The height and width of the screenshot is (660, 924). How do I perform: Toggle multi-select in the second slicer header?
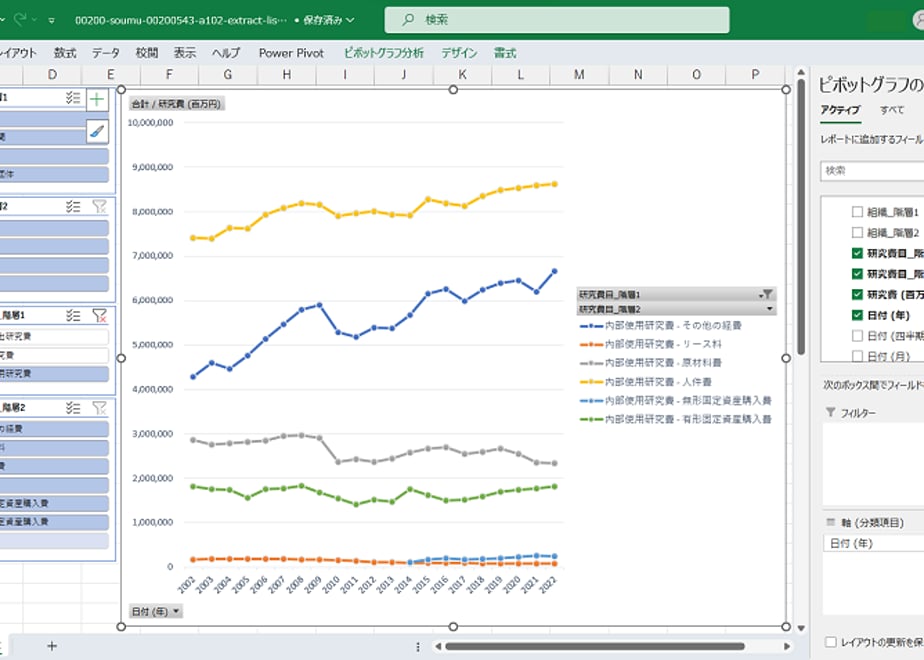click(73, 206)
